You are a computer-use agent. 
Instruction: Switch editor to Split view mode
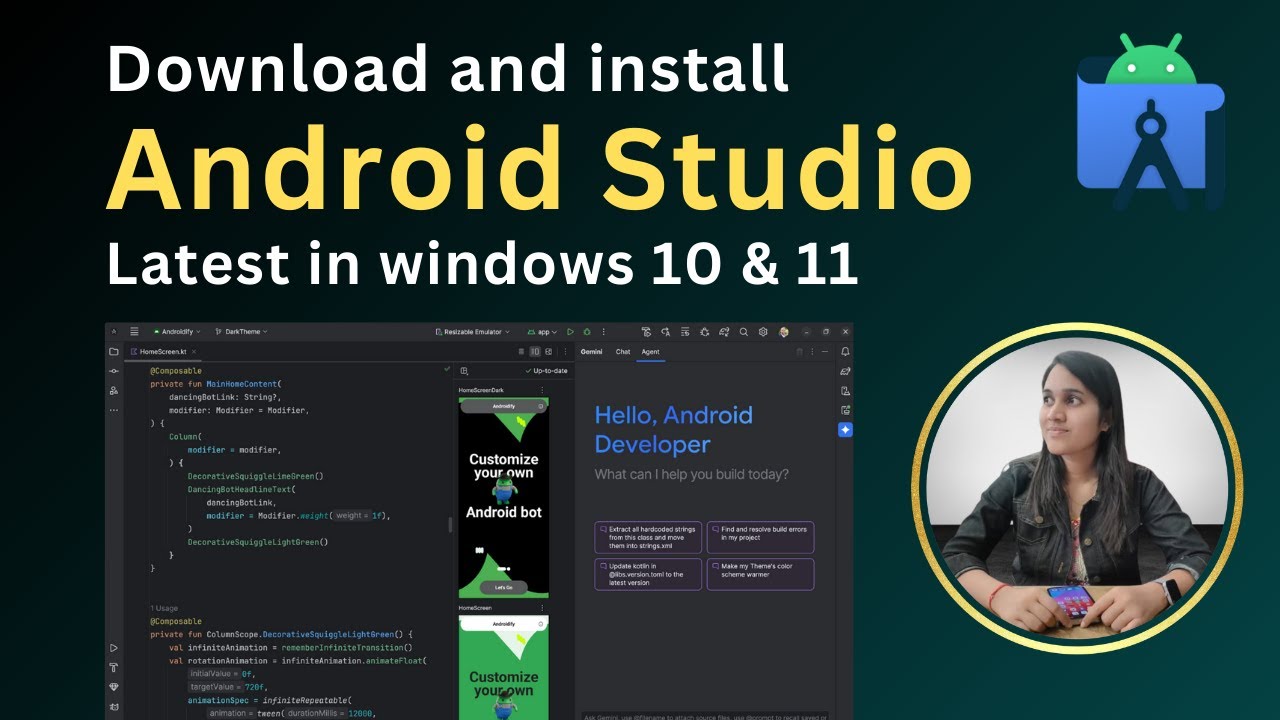pyautogui.click(x=535, y=352)
